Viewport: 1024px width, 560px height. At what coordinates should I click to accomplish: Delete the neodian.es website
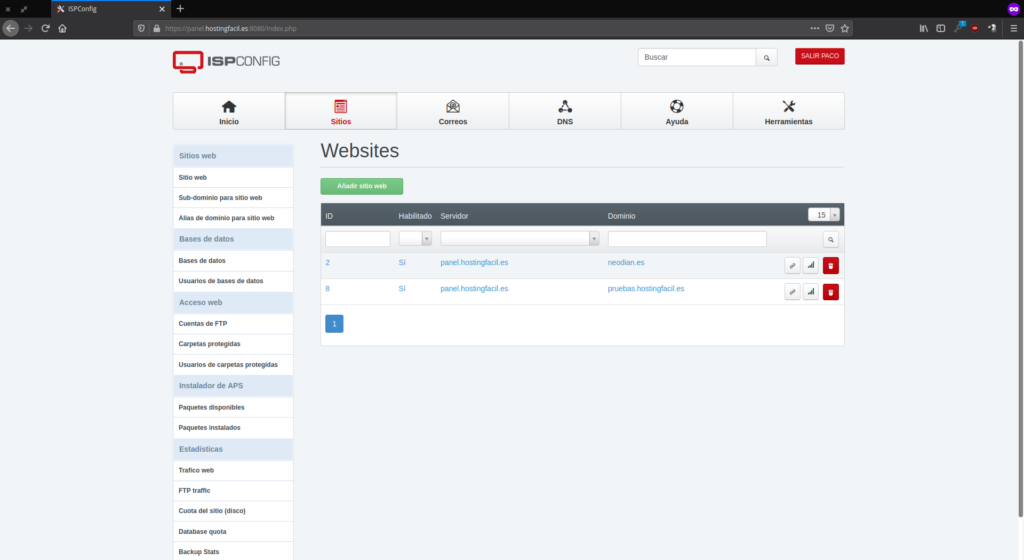pyautogui.click(x=830, y=265)
